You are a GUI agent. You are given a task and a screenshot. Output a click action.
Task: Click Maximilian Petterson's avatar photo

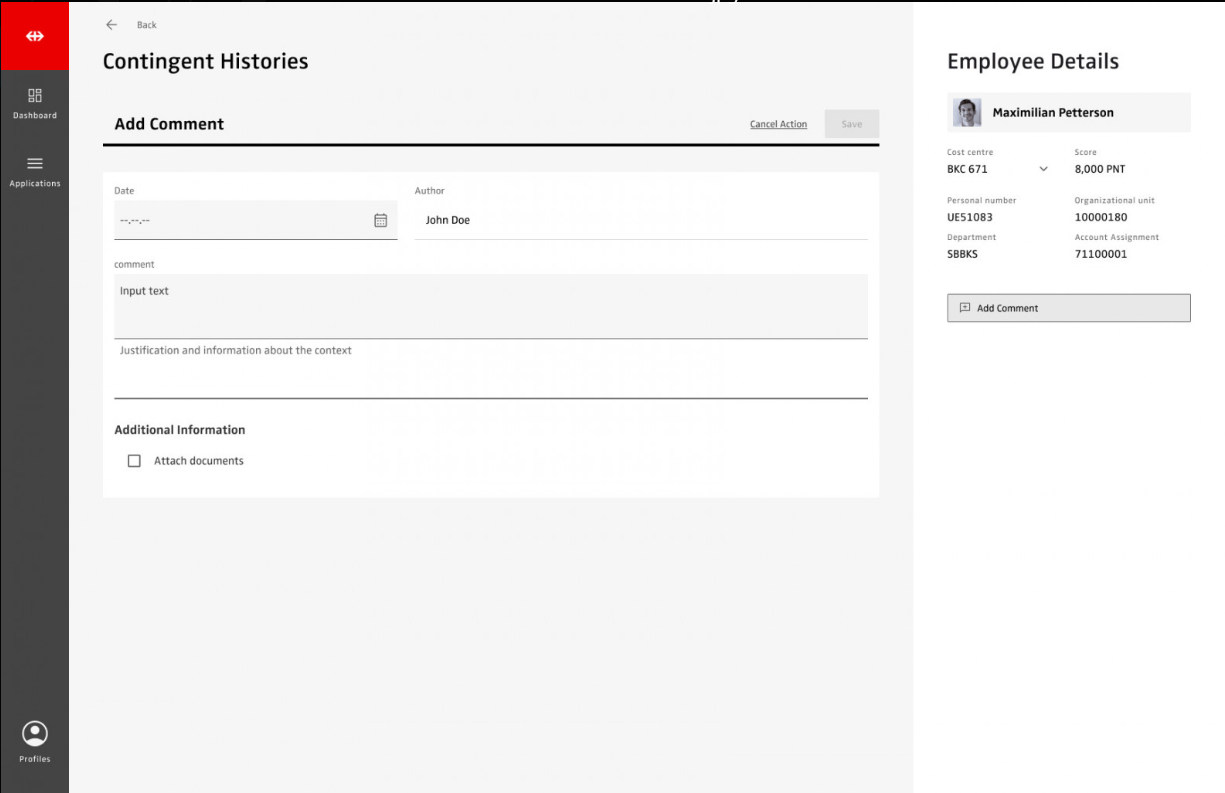967,113
